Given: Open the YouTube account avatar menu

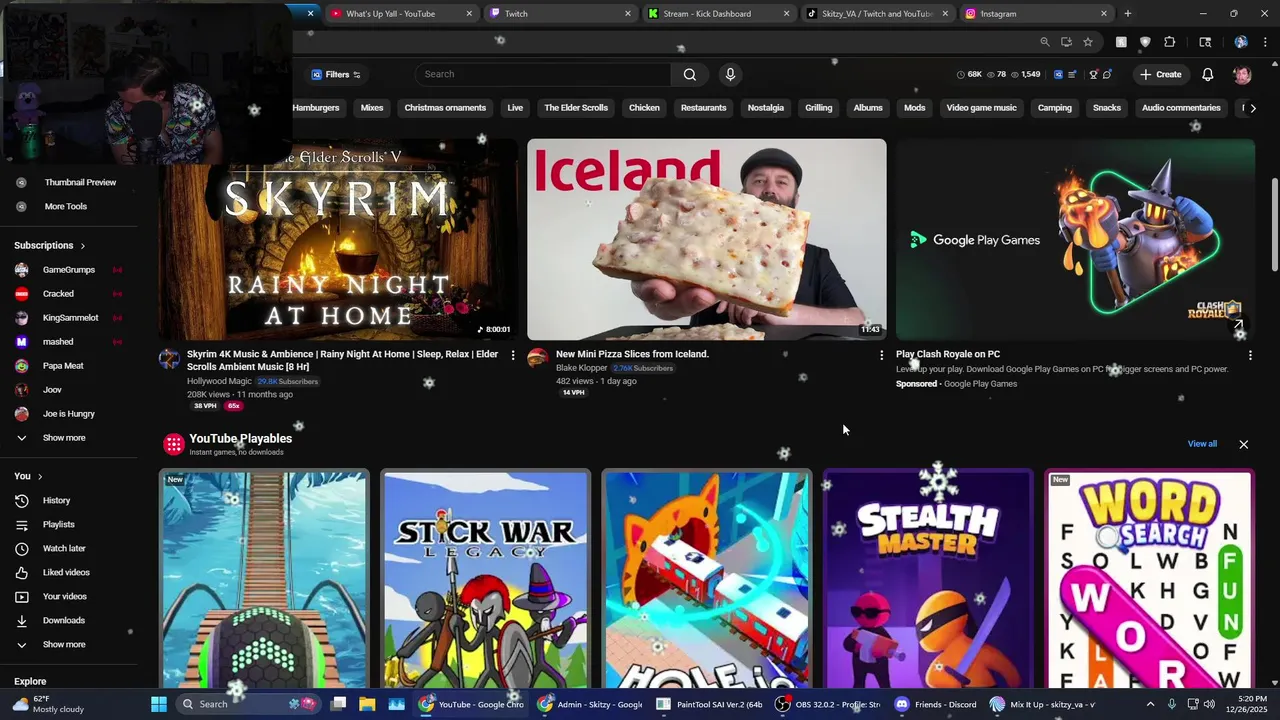Looking at the screenshot, I should 1242,74.
